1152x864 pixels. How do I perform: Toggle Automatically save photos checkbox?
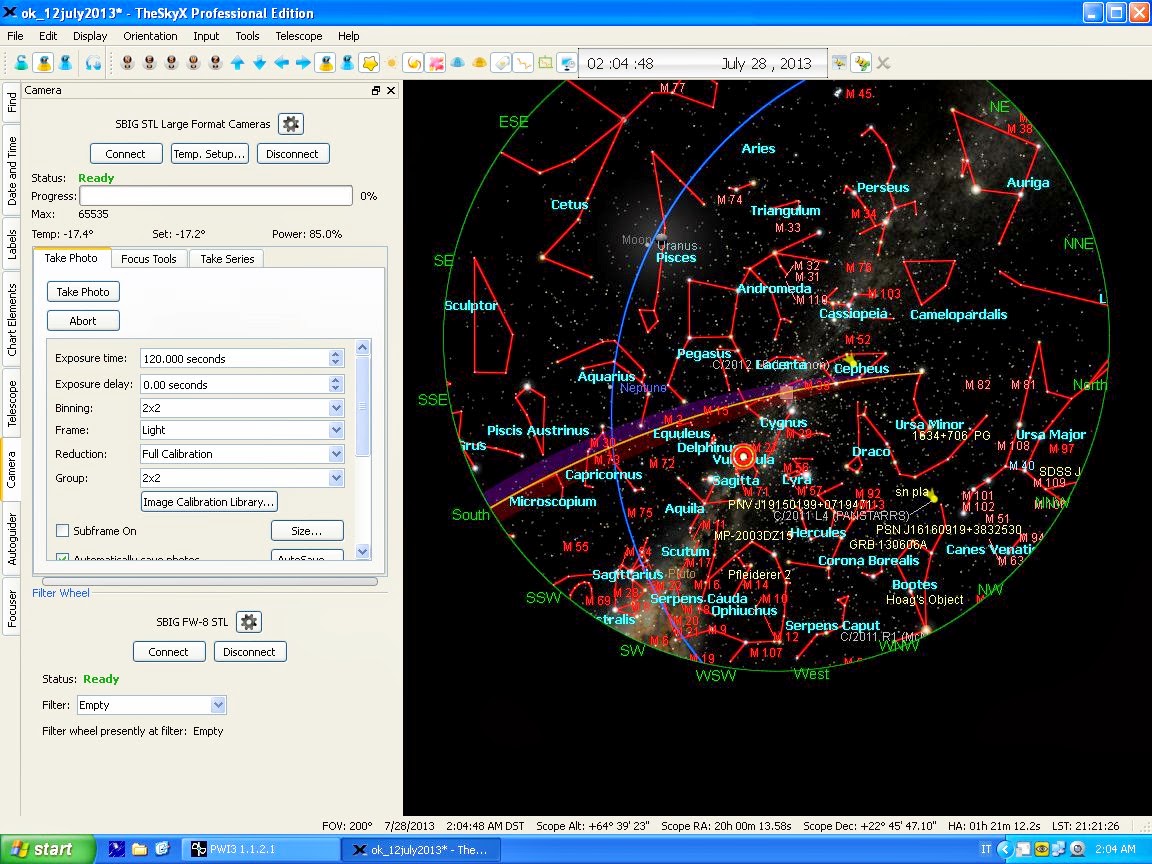pyautogui.click(x=63, y=559)
